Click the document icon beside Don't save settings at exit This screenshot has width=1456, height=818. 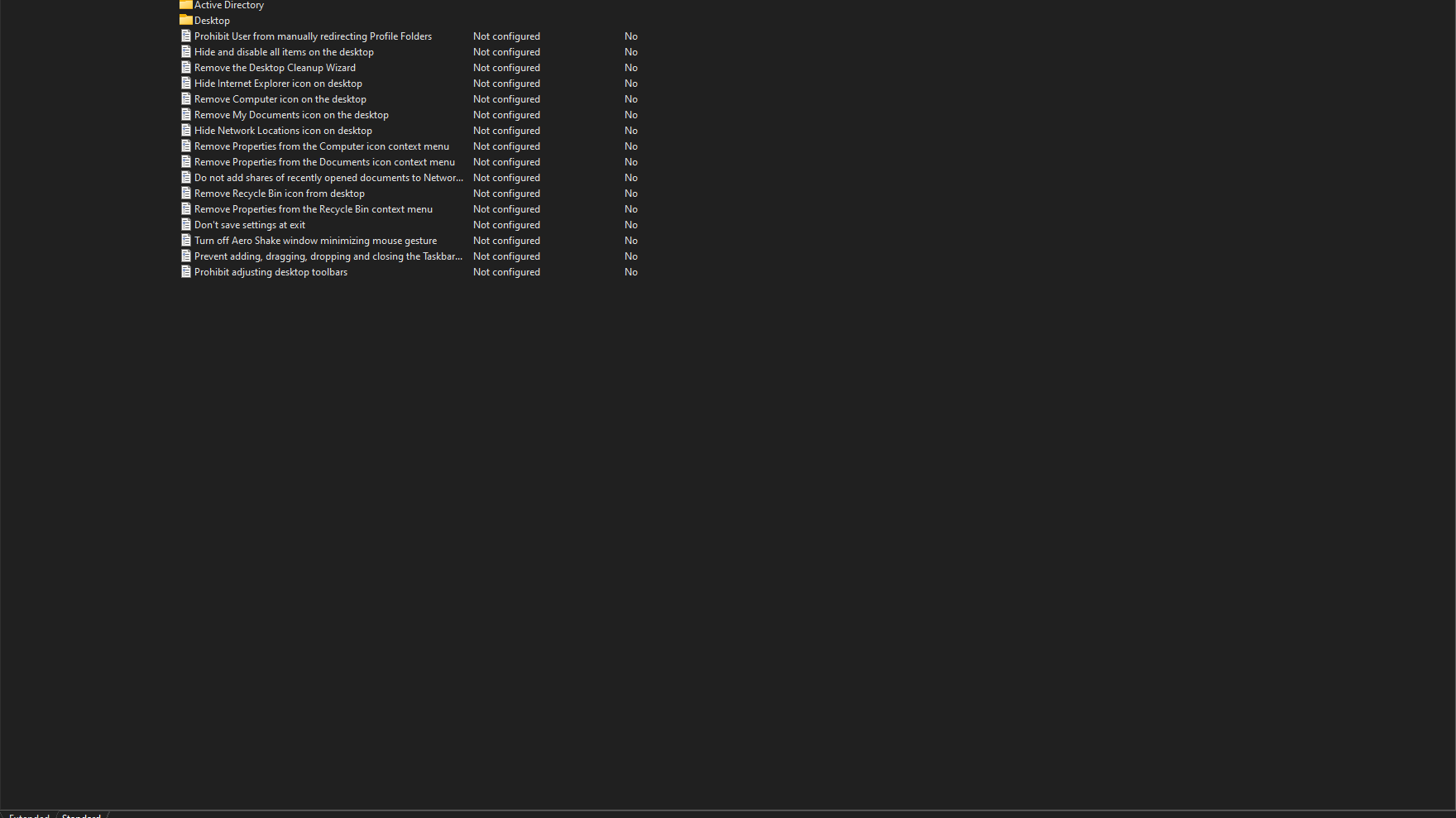tap(185, 224)
